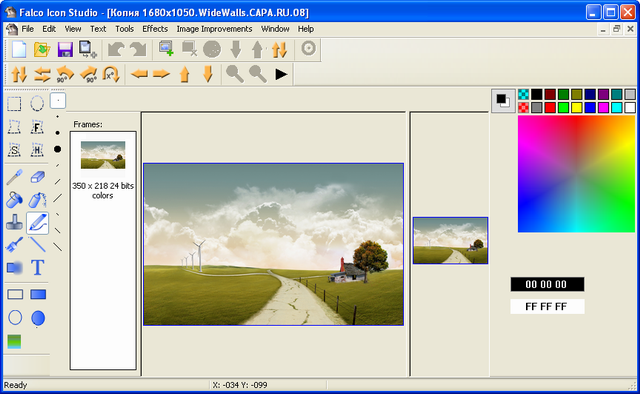Select the filled ellipse shape tool
Viewport: 640px width, 394px height.
(38, 318)
